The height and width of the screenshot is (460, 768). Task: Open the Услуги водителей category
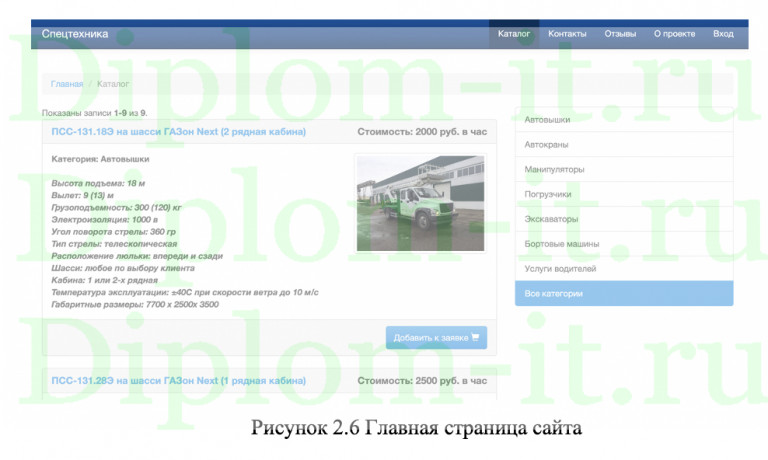pos(624,268)
